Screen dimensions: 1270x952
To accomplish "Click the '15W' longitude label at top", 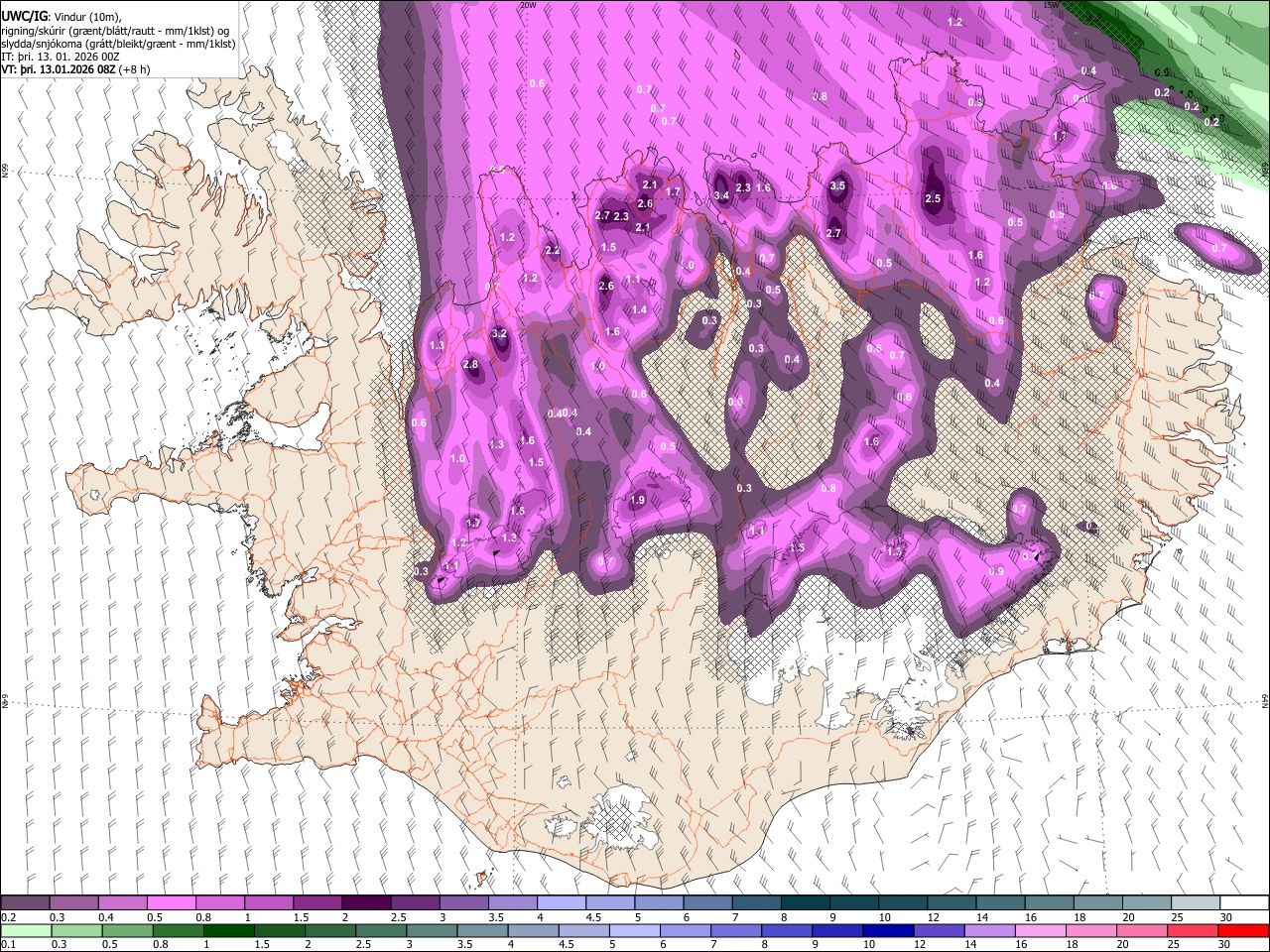I will 1051,5.
